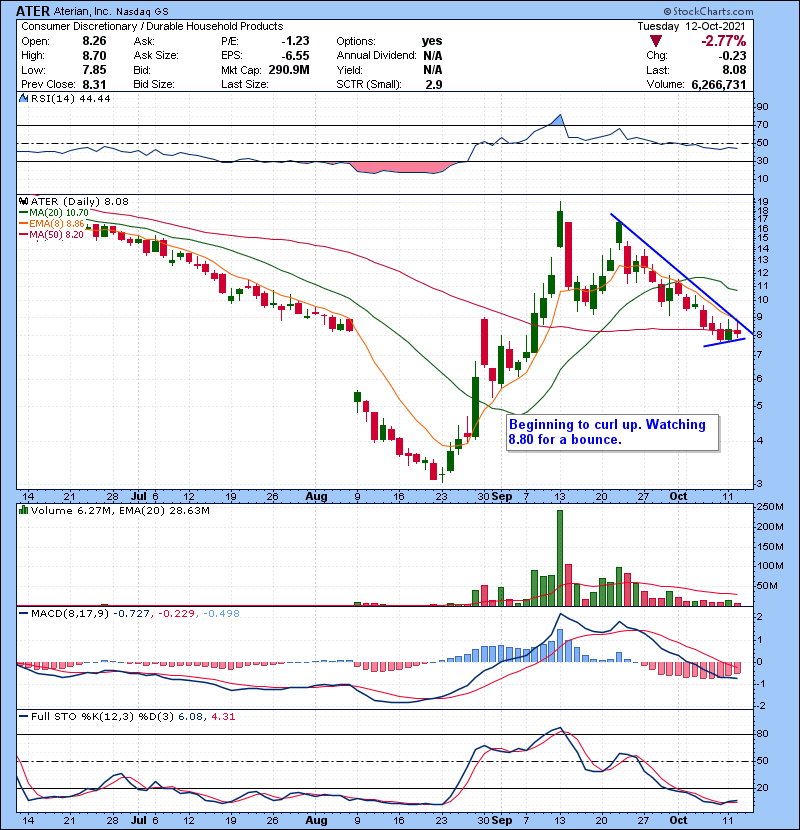Click the Oct label on the bottom stochastic date axis
The image size is (800, 830).
point(678,820)
